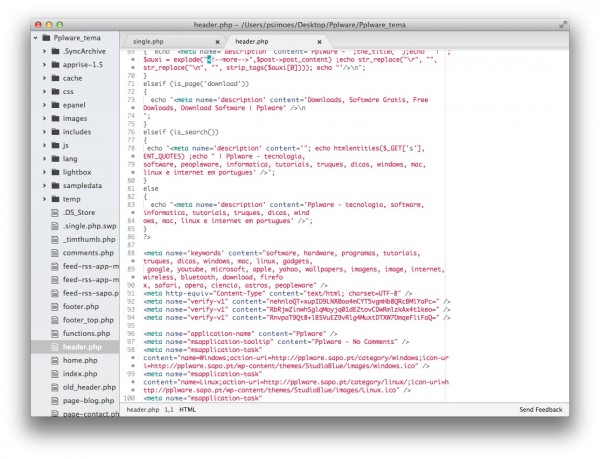This screenshot has width=600, height=459.
Task: Click the lang folder icon
Action: tap(55, 158)
